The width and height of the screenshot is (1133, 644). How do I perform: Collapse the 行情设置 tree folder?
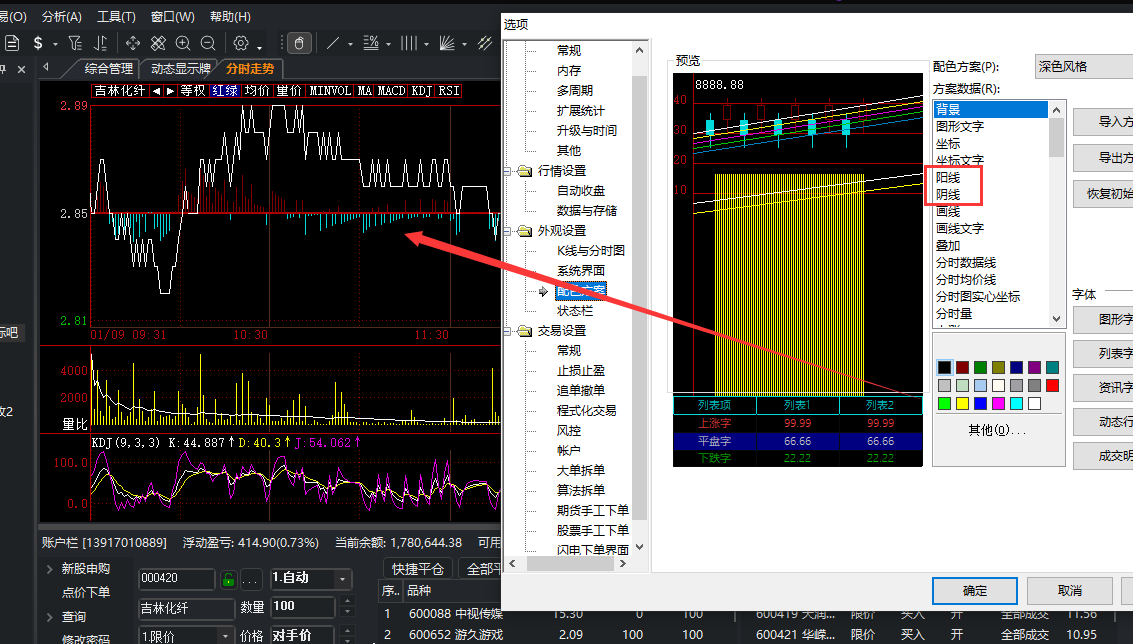click(507, 171)
